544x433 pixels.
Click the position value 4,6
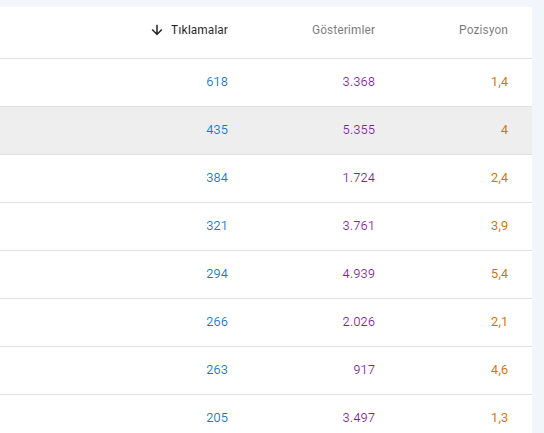pos(499,370)
